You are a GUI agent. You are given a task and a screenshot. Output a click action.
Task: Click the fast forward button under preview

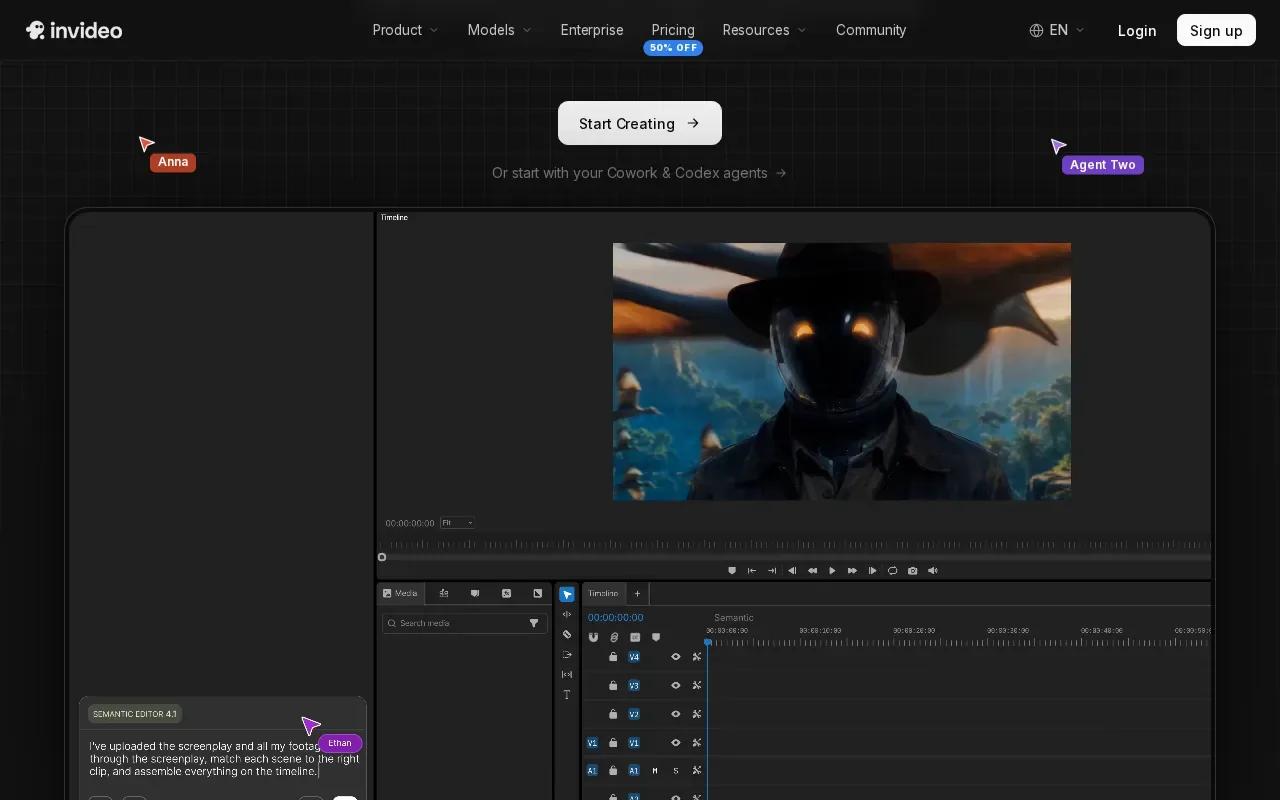click(x=852, y=570)
